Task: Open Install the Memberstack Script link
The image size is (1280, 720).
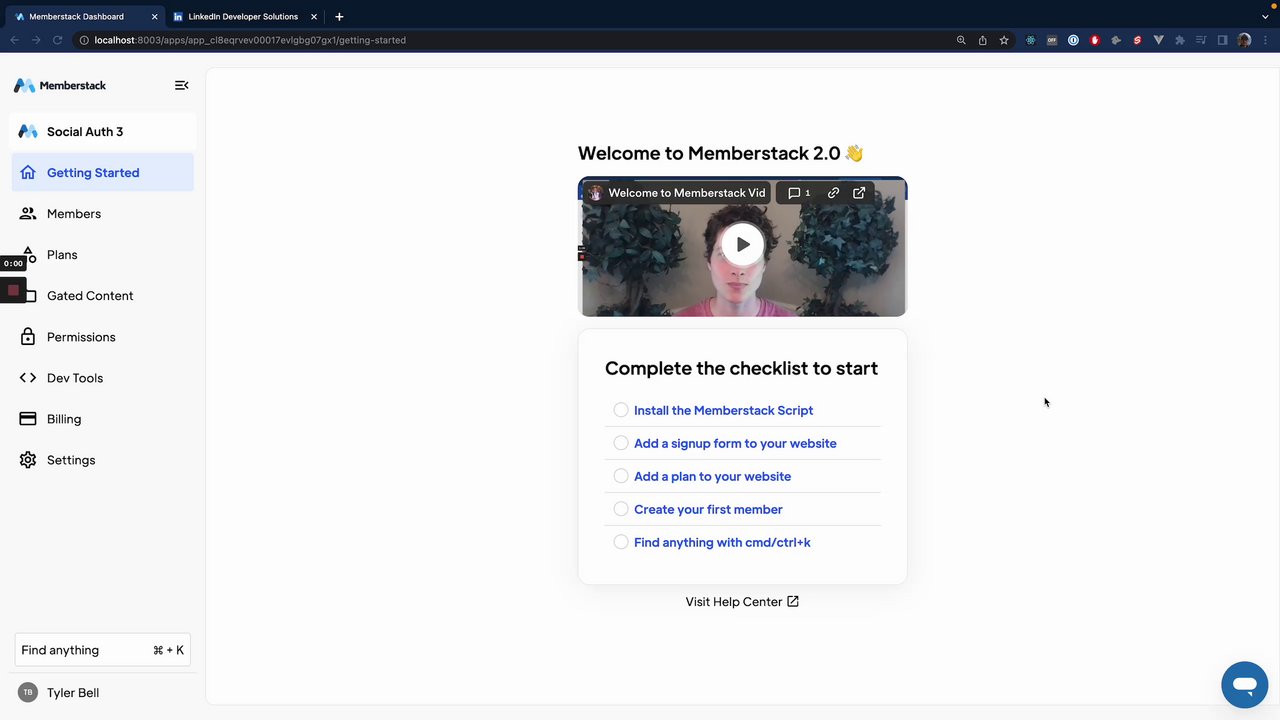Action: pos(723,410)
